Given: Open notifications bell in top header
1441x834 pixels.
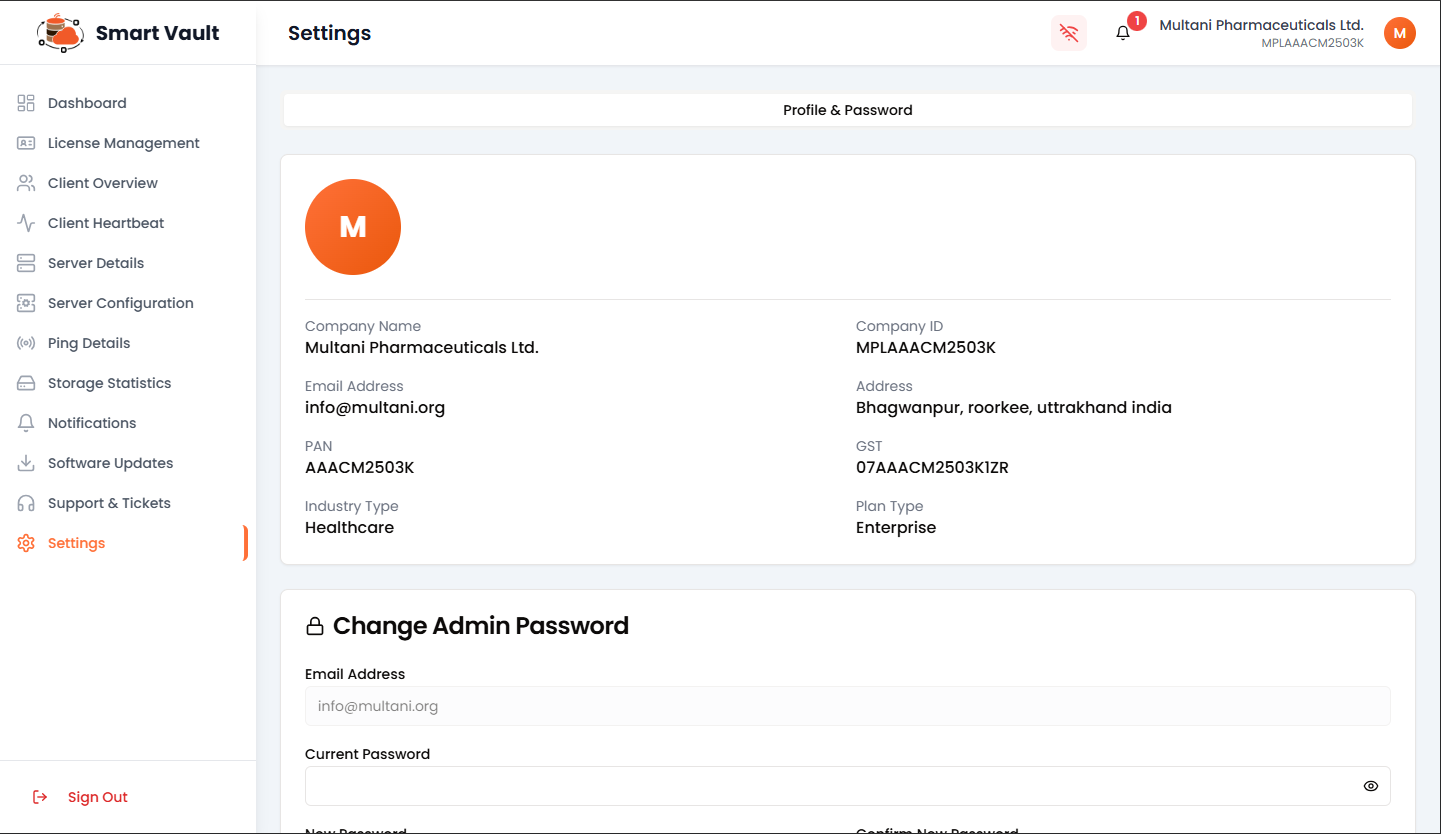Looking at the screenshot, I should [1123, 33].
